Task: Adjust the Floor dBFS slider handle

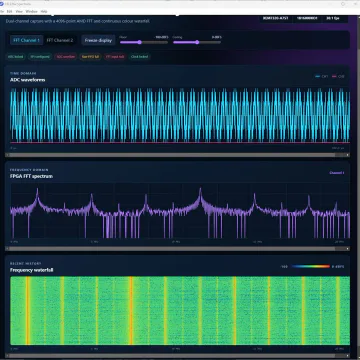Action: coord(139,42)
